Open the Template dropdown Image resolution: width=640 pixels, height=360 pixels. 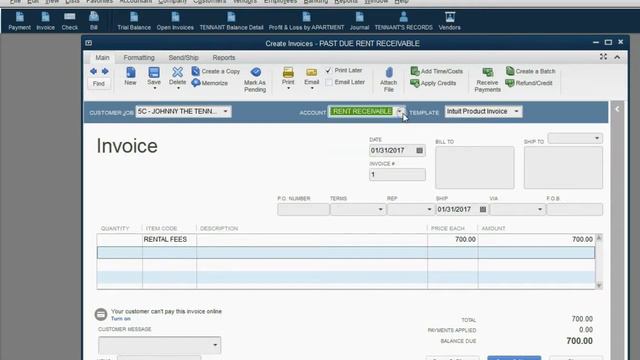[x=516, y=111]
